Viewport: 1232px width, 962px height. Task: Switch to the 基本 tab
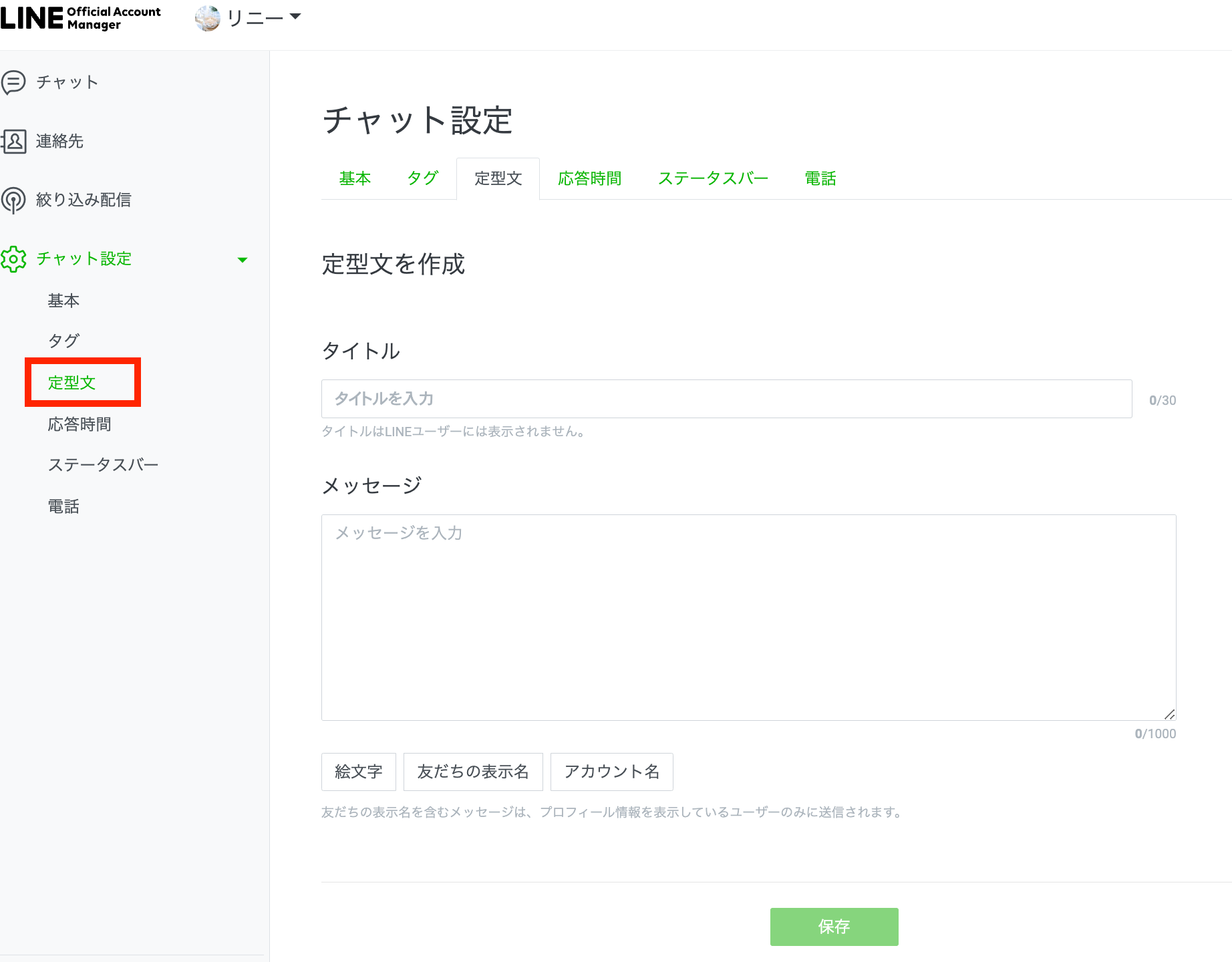click(x=355, y=179)
